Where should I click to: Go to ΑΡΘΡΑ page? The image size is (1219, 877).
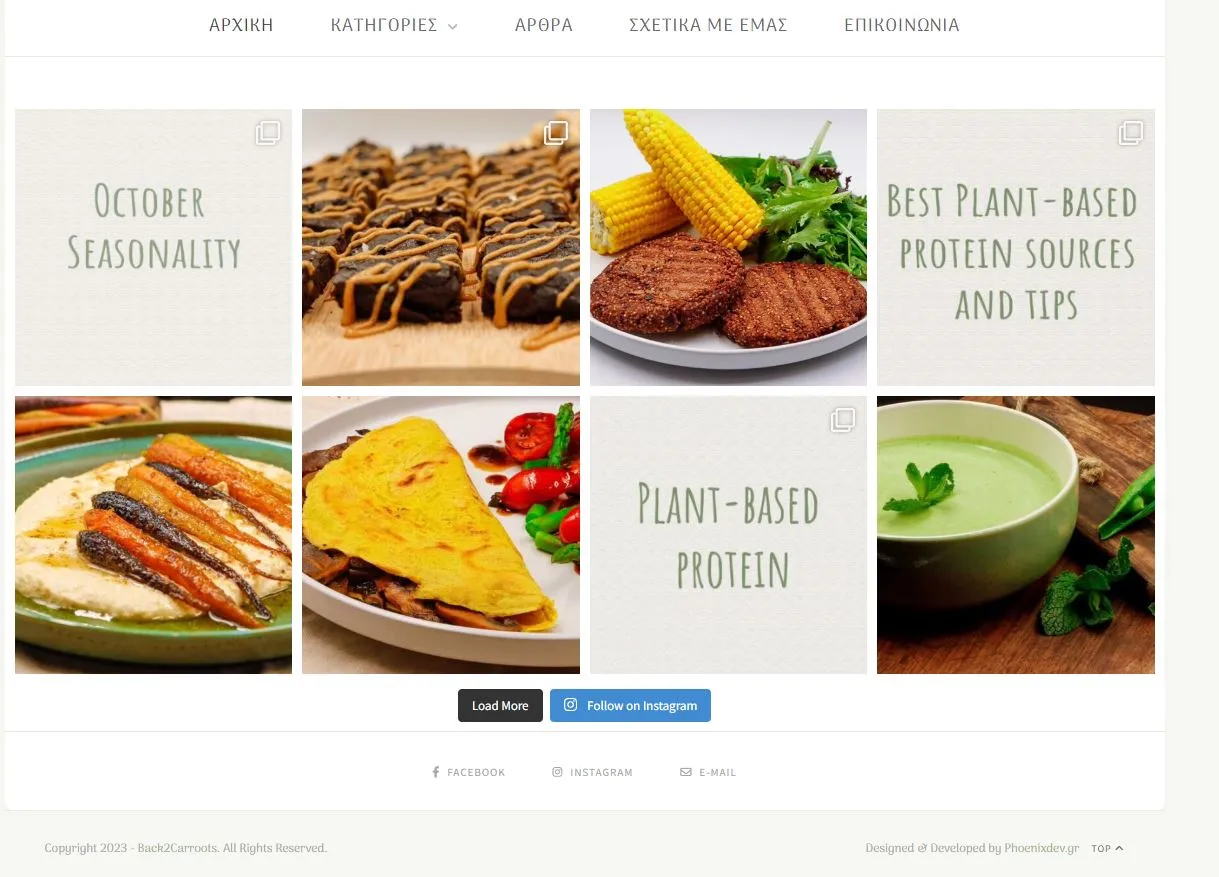click(544, 25)
